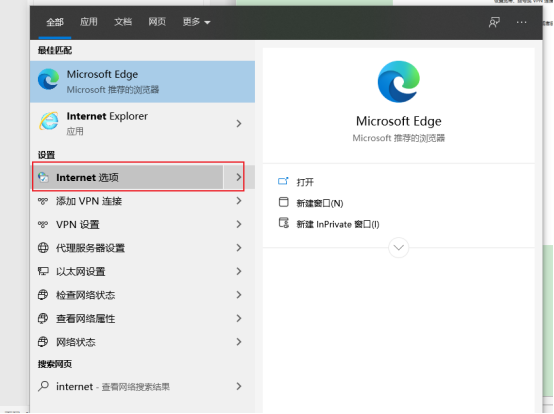Image resolution: width=554 pixels, height=414 pixels.
Task: Click the Internet Explorer app icon
Action: pyautogui.click(x=49, y=121)
